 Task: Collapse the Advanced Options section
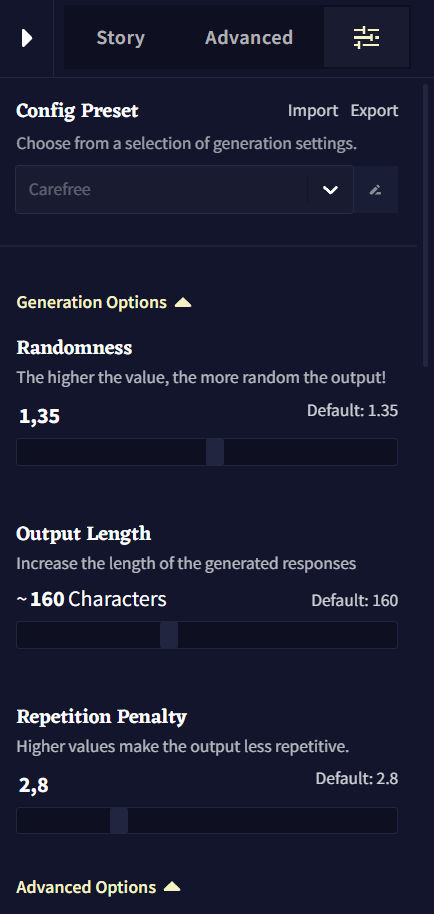pyautogui.click(x=98, y=887)
